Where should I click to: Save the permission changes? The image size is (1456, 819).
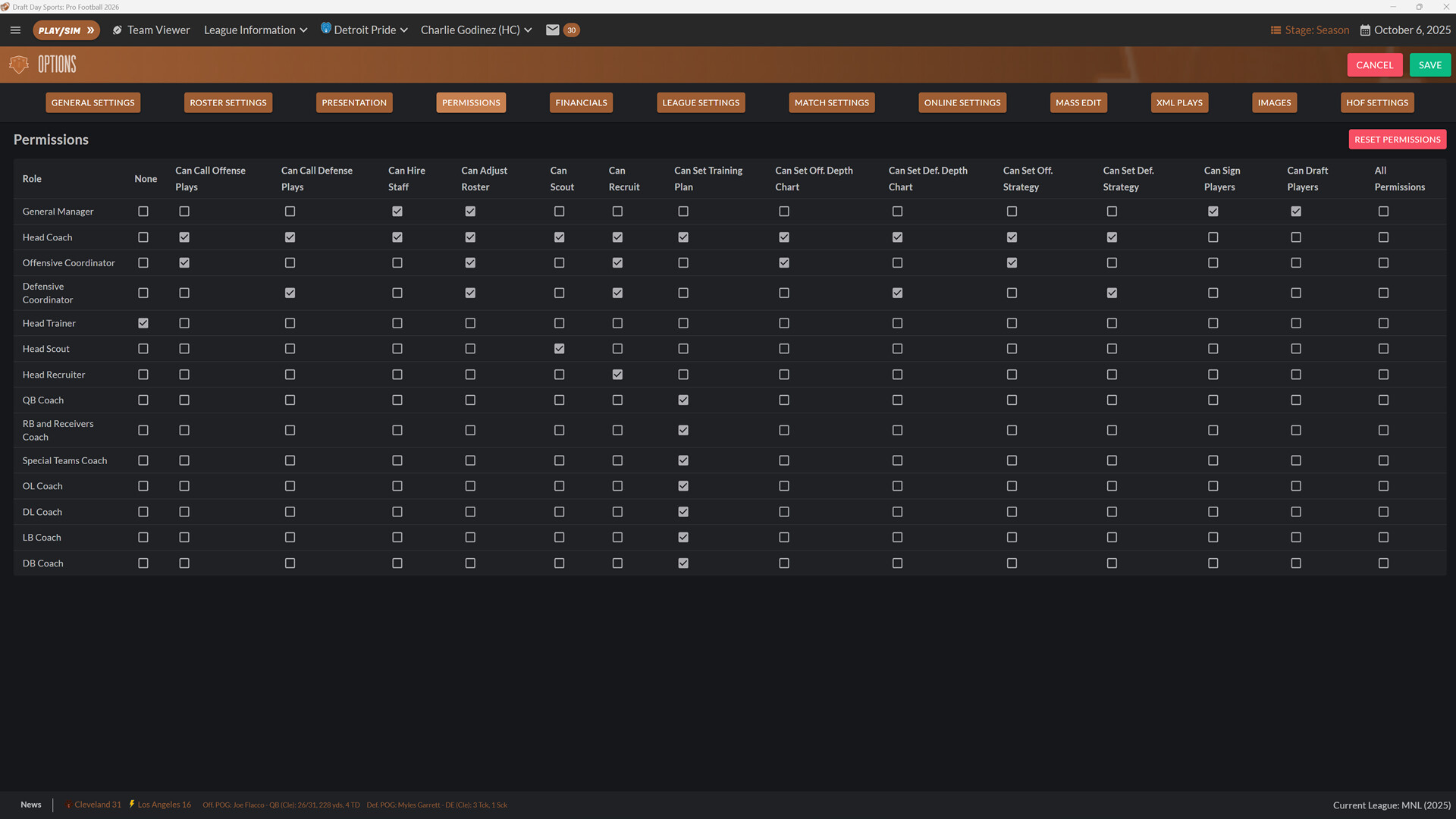[1429, 64]
